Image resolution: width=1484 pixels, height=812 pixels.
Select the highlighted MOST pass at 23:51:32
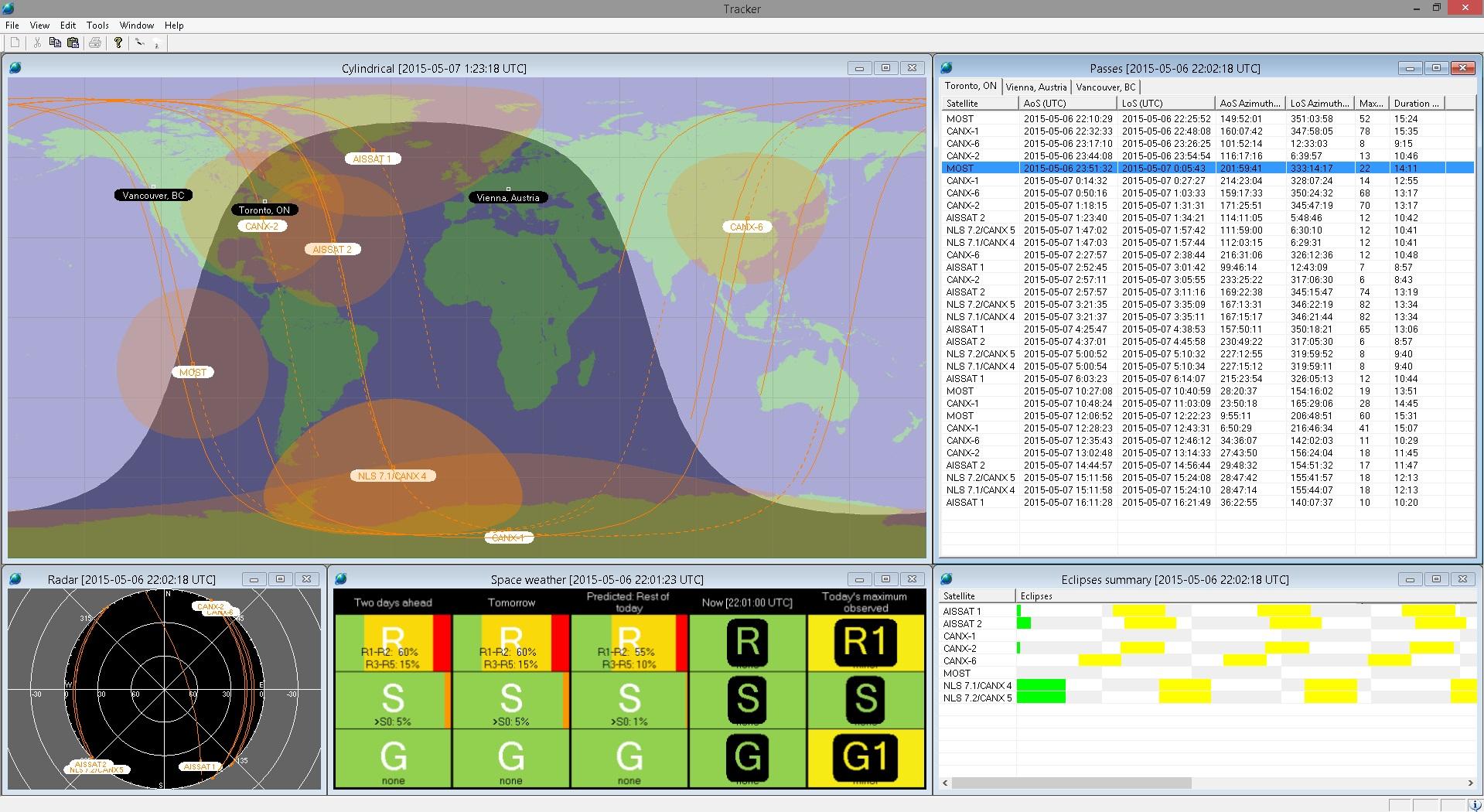(1207, 168)
